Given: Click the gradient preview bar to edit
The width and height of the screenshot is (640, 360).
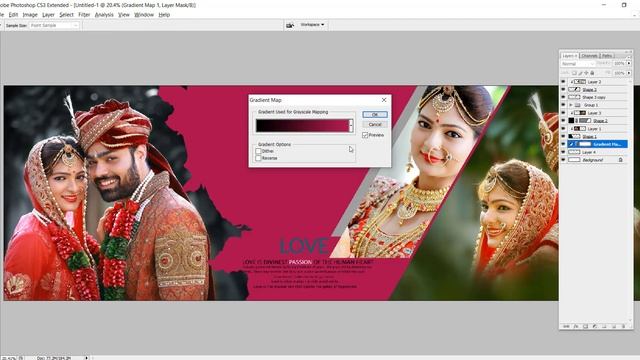Looking at the screenshot, I should (x=302, y=126).
